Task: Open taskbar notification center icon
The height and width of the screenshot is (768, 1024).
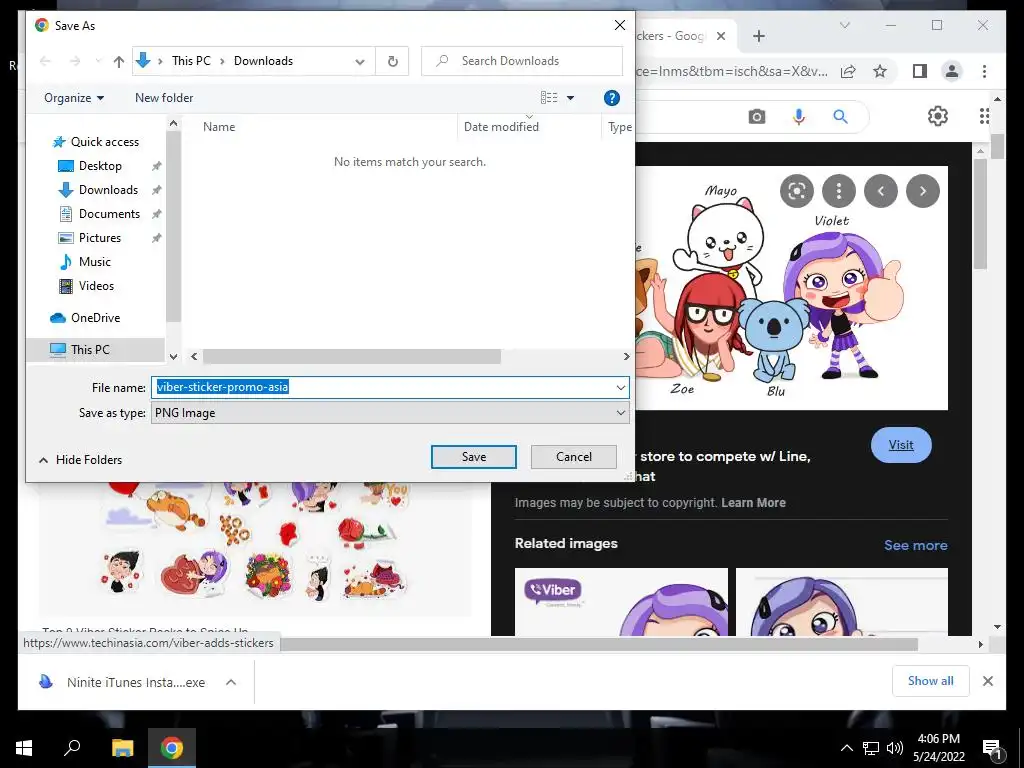Action: coord(991,748)
